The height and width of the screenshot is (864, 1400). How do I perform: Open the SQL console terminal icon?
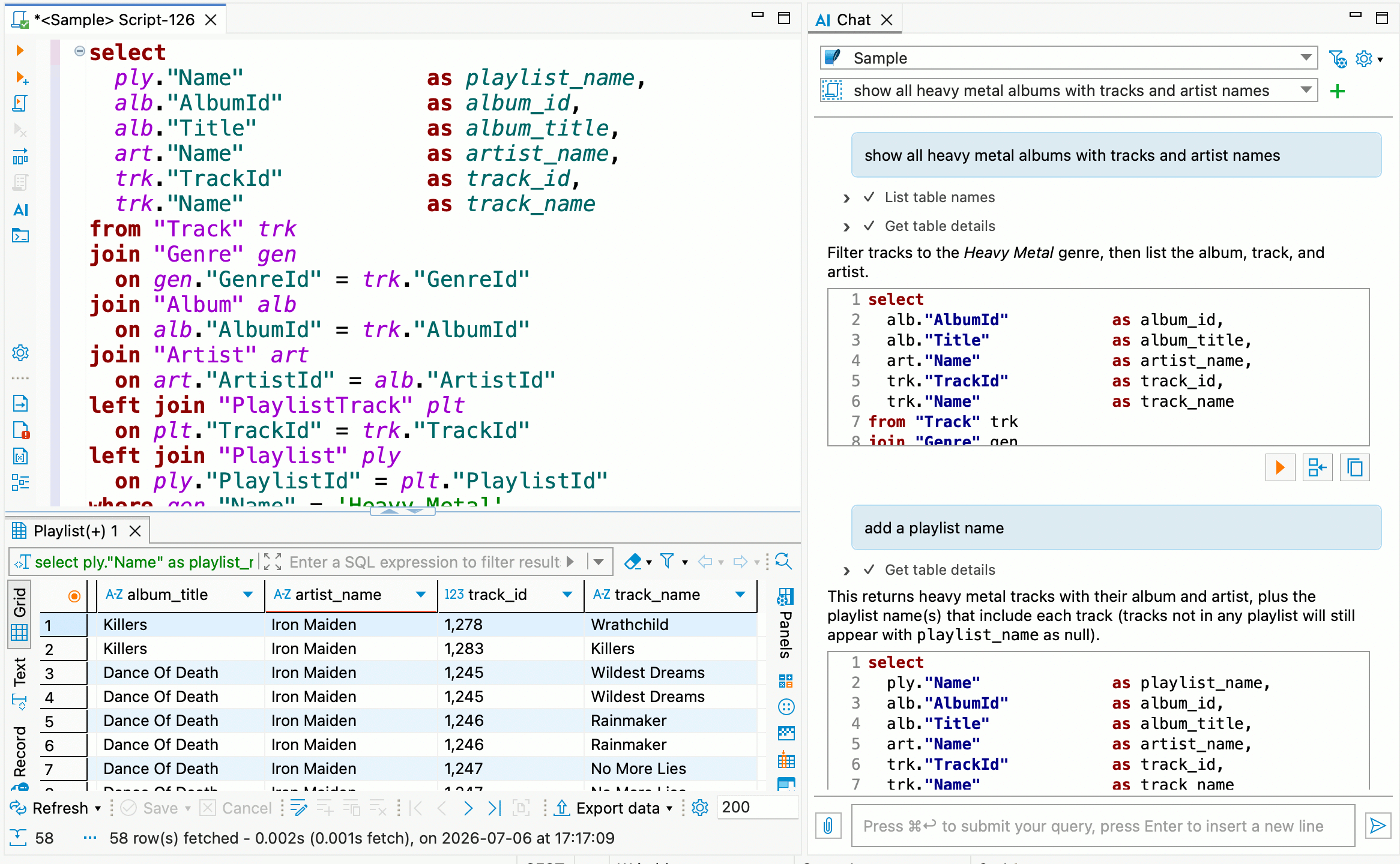coord(20,235)
